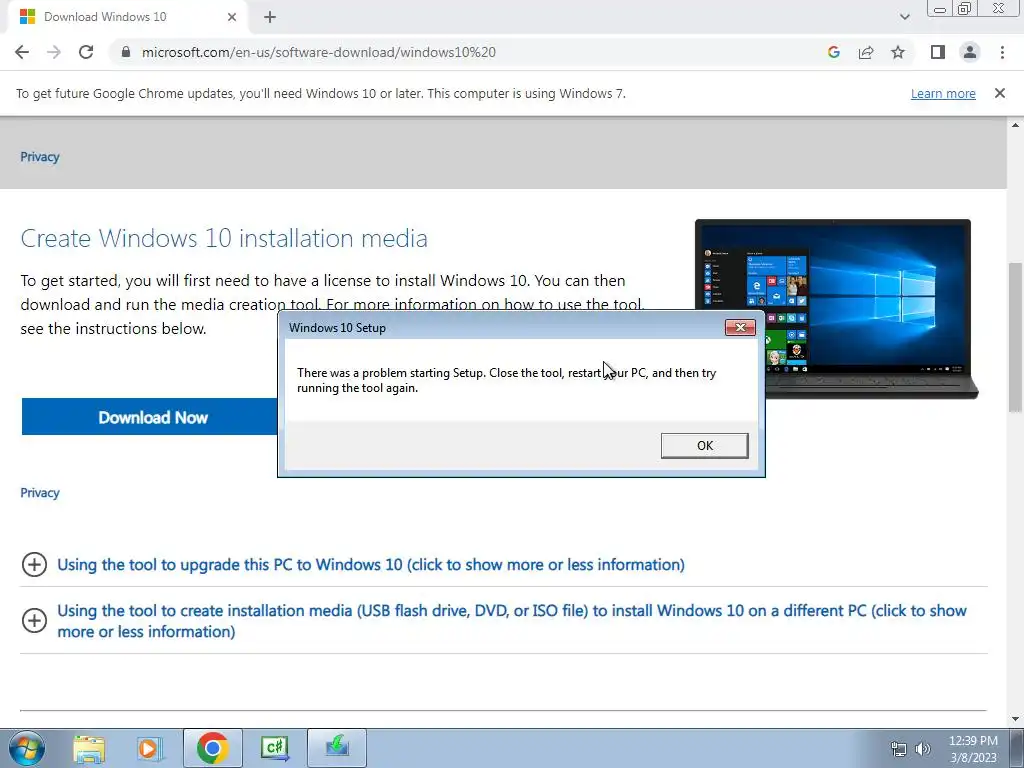Viewport: 1024px width, 768px height.
Task: Click the scrollbar down arrow
Action: click(x=1015, y=719)
